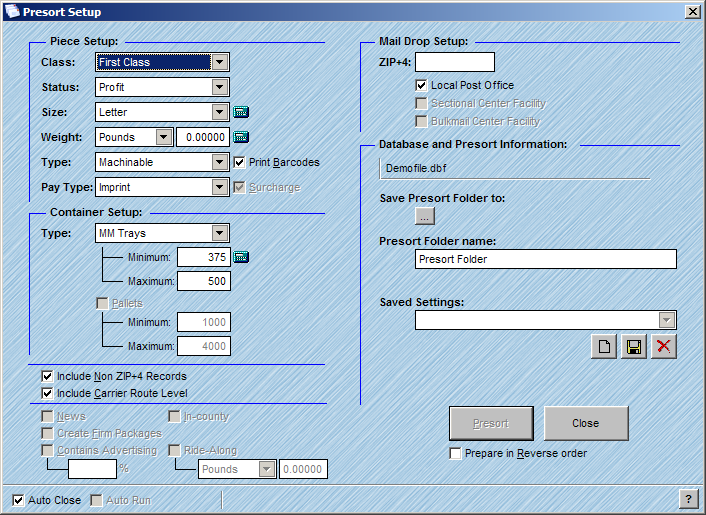This screenshot has width=706, height=515.
Task: Toggle the Print Barcodes checkbox
Action: pos(239,162)
